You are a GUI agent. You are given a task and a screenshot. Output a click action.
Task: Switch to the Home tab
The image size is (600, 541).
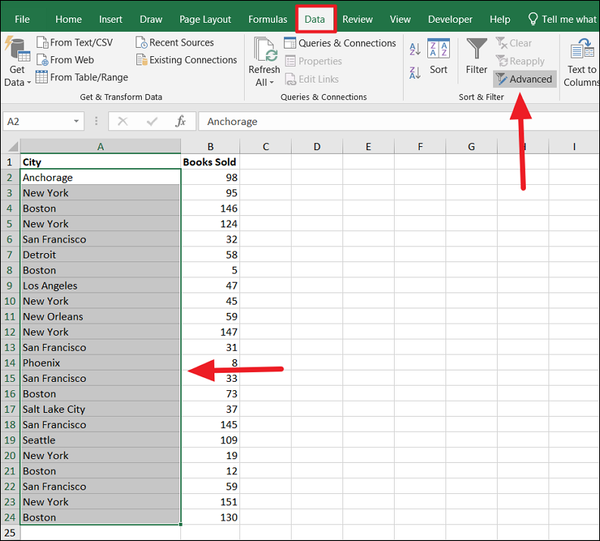click(x=68, y=19)
